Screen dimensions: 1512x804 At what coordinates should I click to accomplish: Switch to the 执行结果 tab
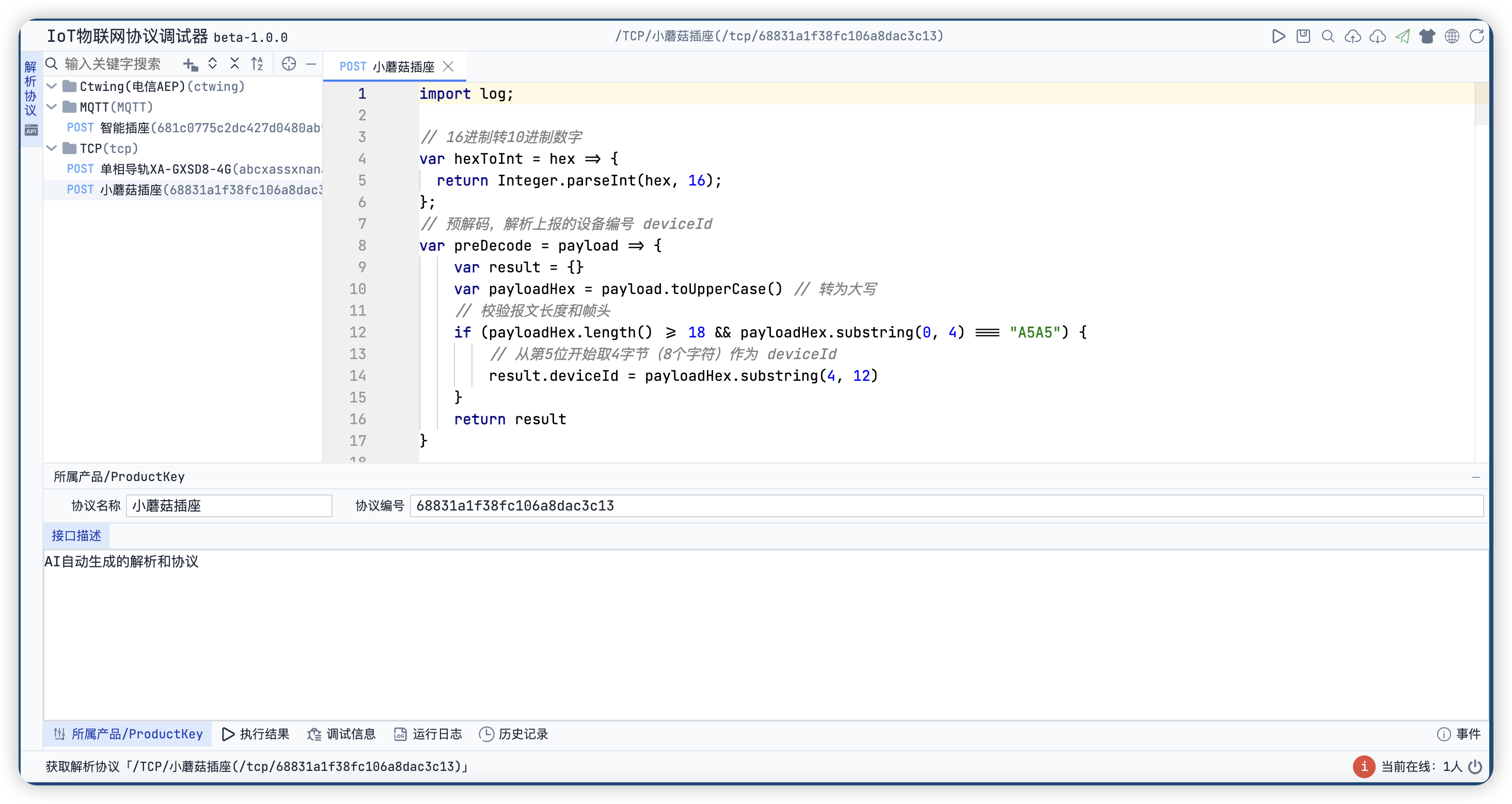(x=256, y=734)
